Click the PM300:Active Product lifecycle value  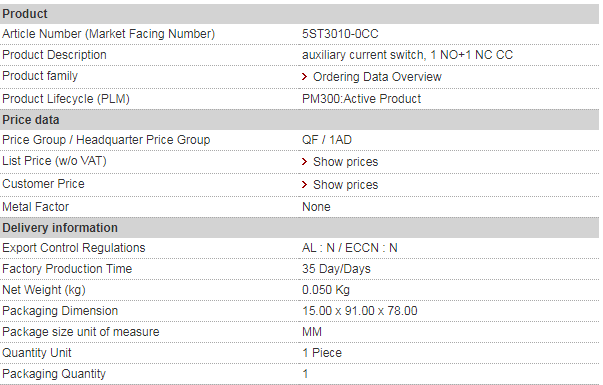(x=361, y=99)
